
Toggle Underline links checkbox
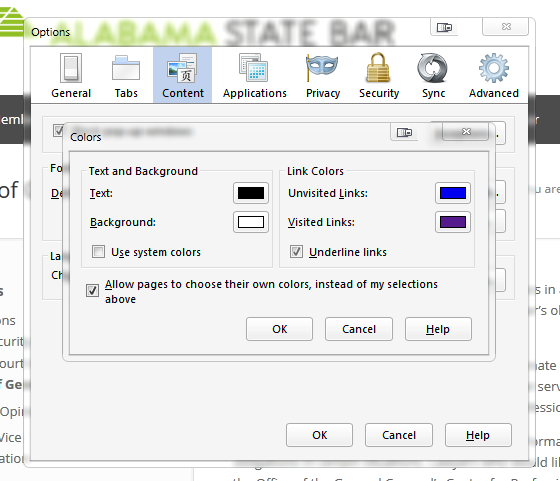pos(296,251)
